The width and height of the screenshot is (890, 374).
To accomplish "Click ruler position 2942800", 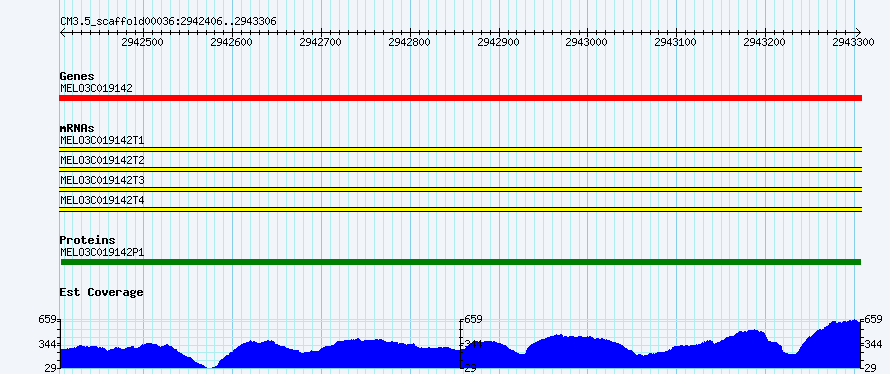I will point(409,43).
